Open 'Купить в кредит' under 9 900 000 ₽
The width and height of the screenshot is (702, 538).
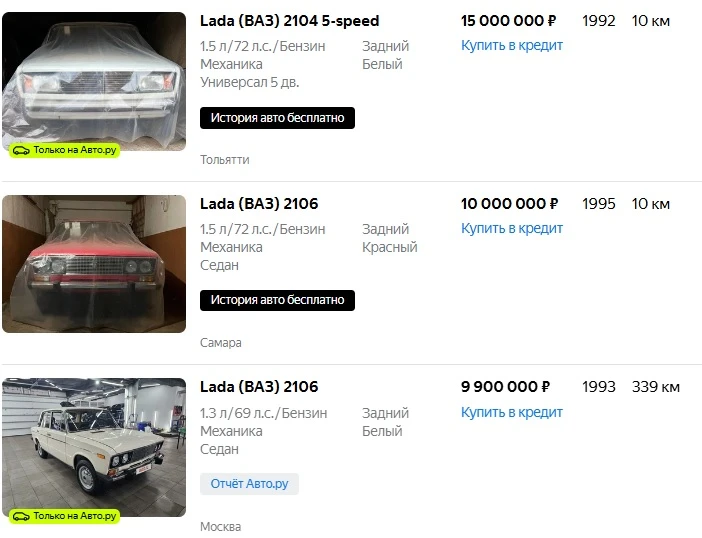pos(512,412)
